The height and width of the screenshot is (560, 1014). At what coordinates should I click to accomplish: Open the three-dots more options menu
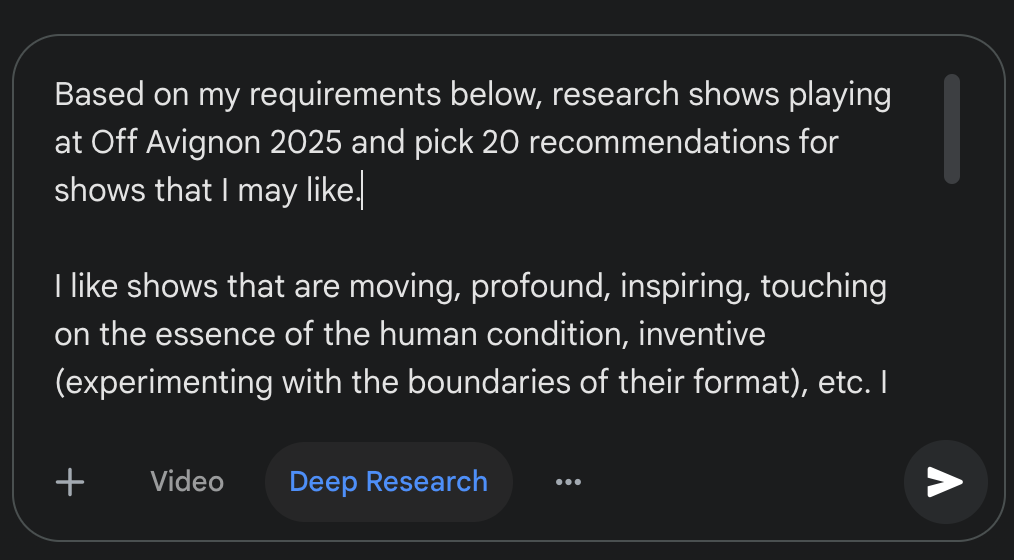pos(568,482)
